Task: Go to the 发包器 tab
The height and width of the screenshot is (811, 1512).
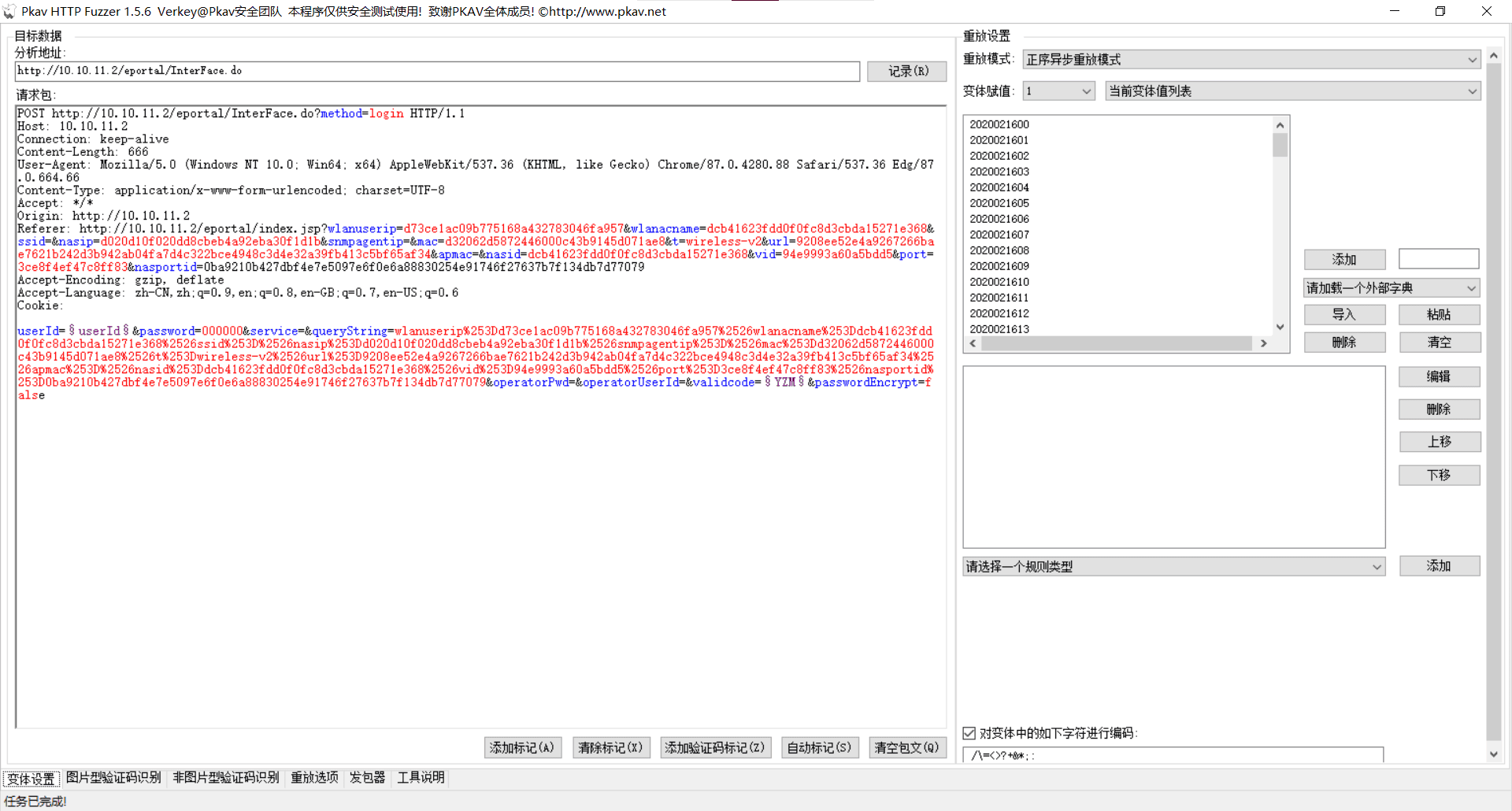Action: point(367,778)
